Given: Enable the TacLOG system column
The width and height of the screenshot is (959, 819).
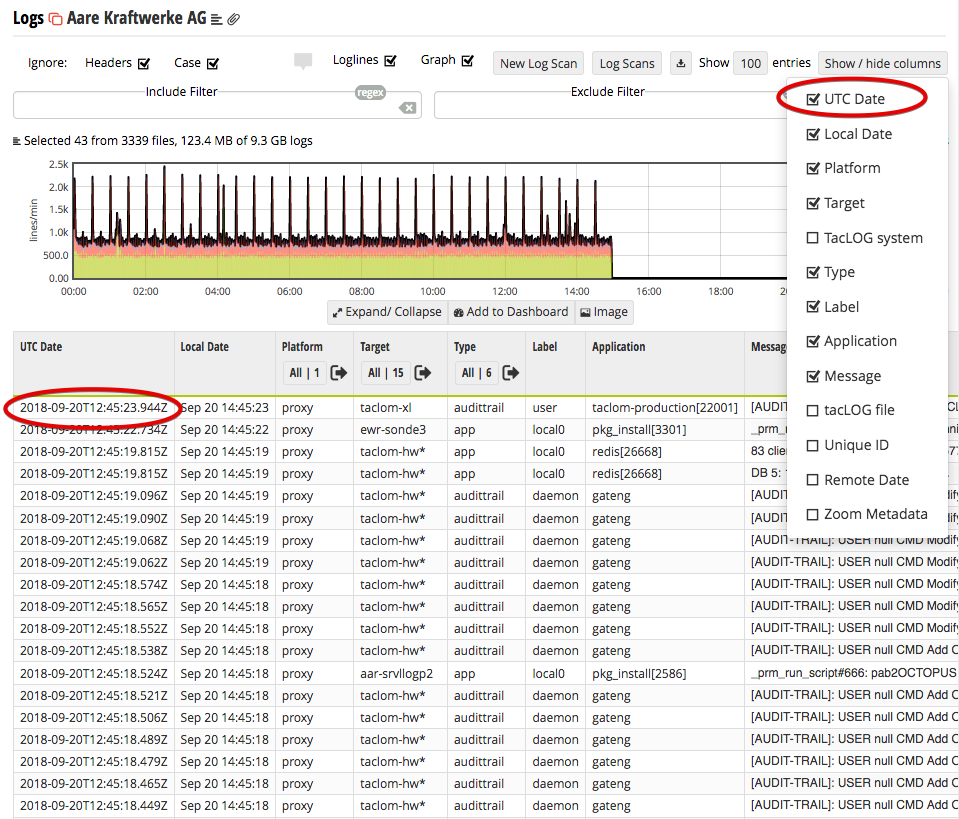Looking at the screenshot, I should [813, 238].
